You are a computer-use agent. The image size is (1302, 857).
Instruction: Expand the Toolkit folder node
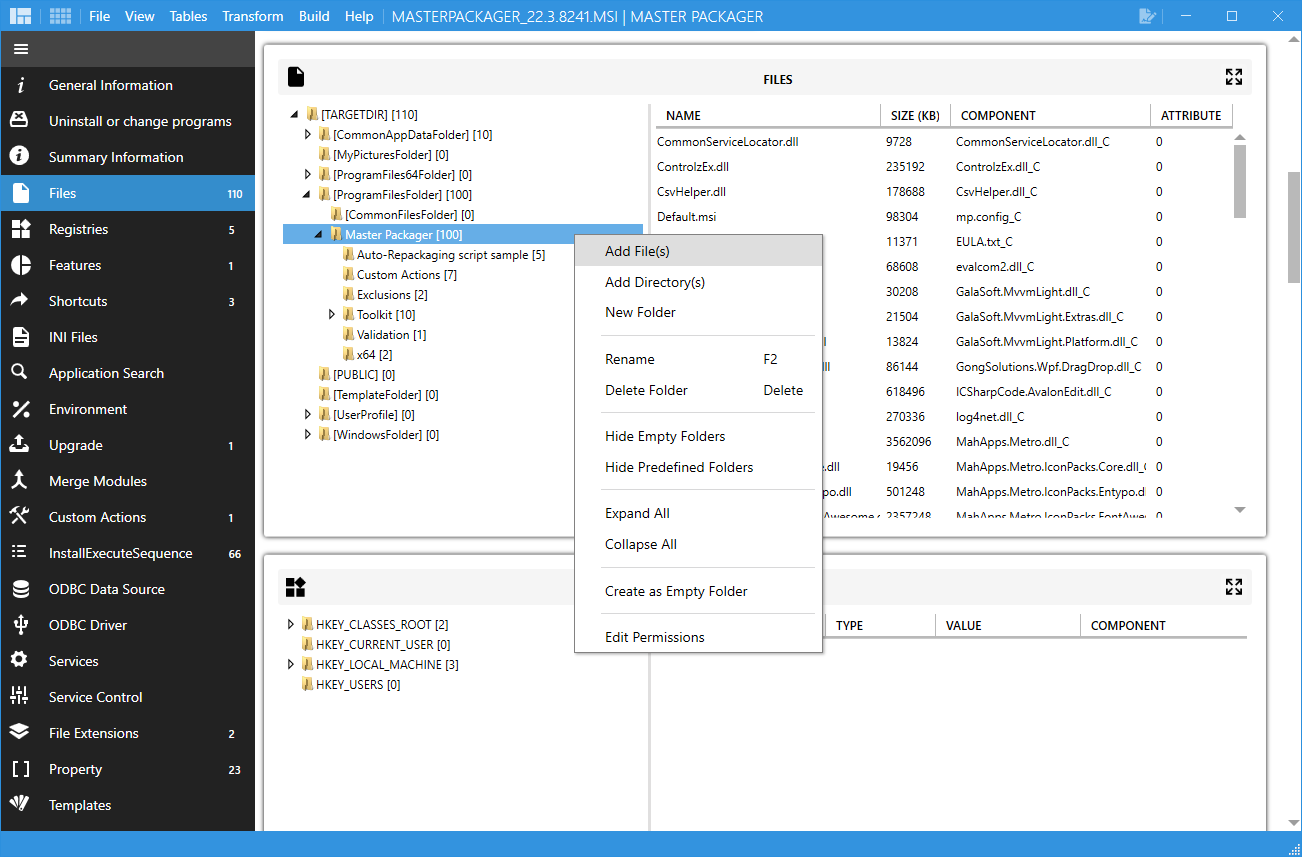pos(332,315)
